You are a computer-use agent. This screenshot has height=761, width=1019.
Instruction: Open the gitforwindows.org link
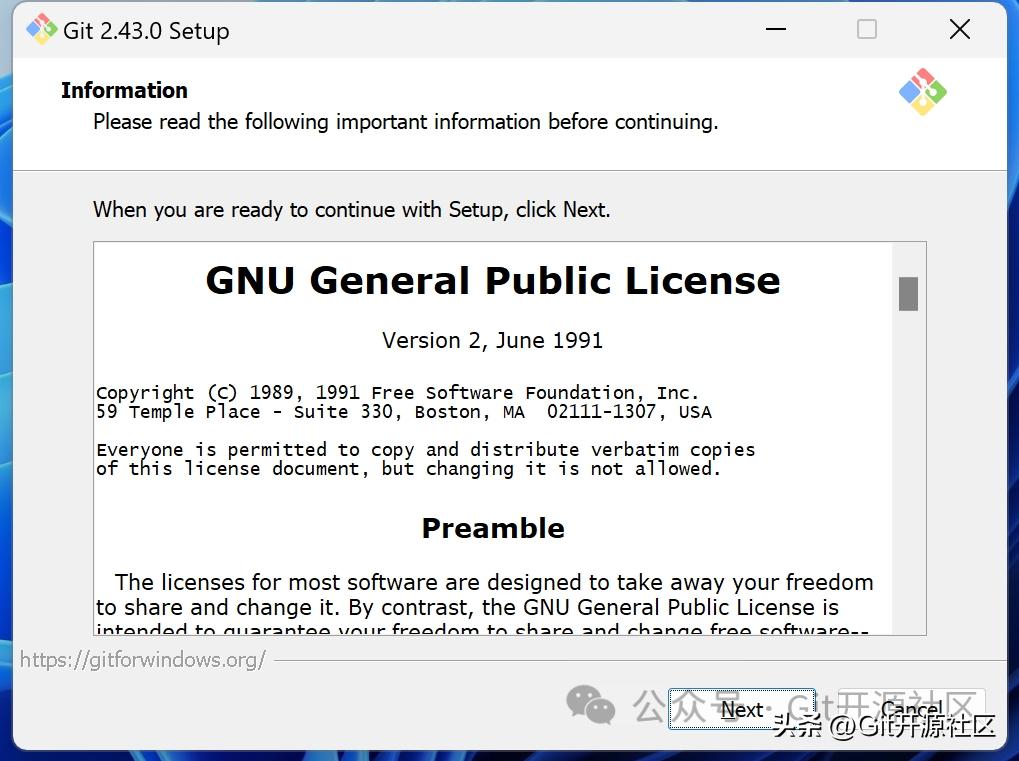(x=143, y=660)
